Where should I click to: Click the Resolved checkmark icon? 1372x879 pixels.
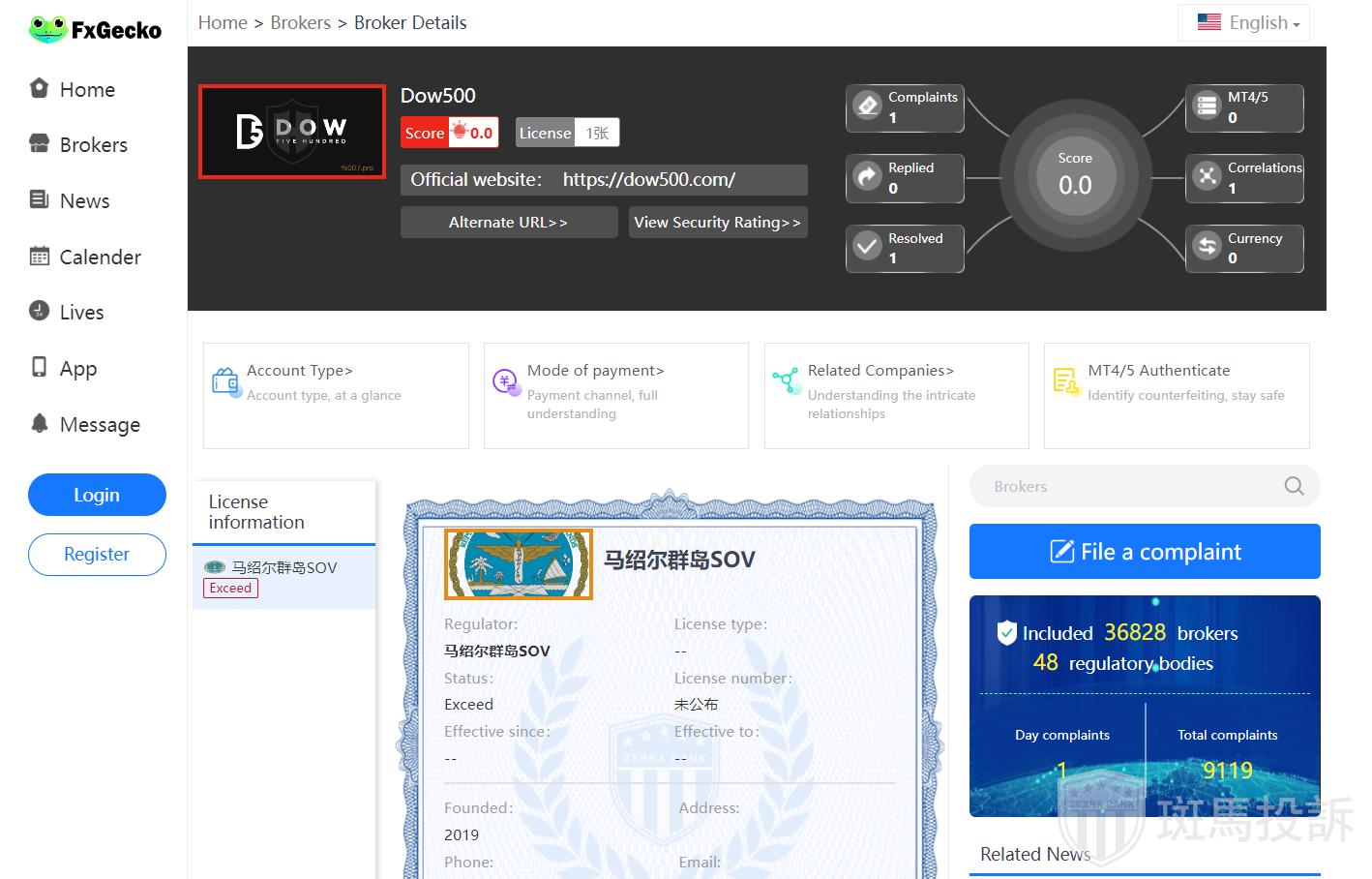tap(868, 247)
